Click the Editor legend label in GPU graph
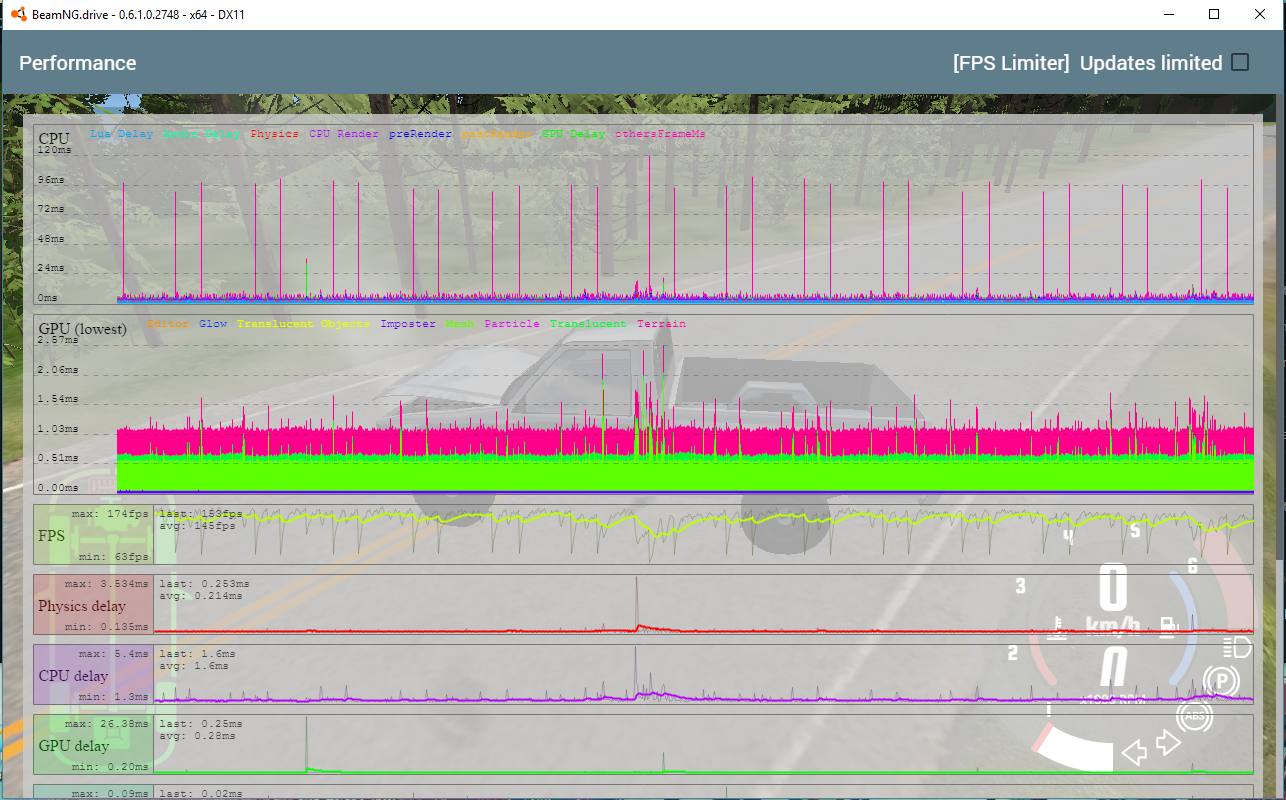Screen dimensions: 1286x800 click(x=167, y=324)
